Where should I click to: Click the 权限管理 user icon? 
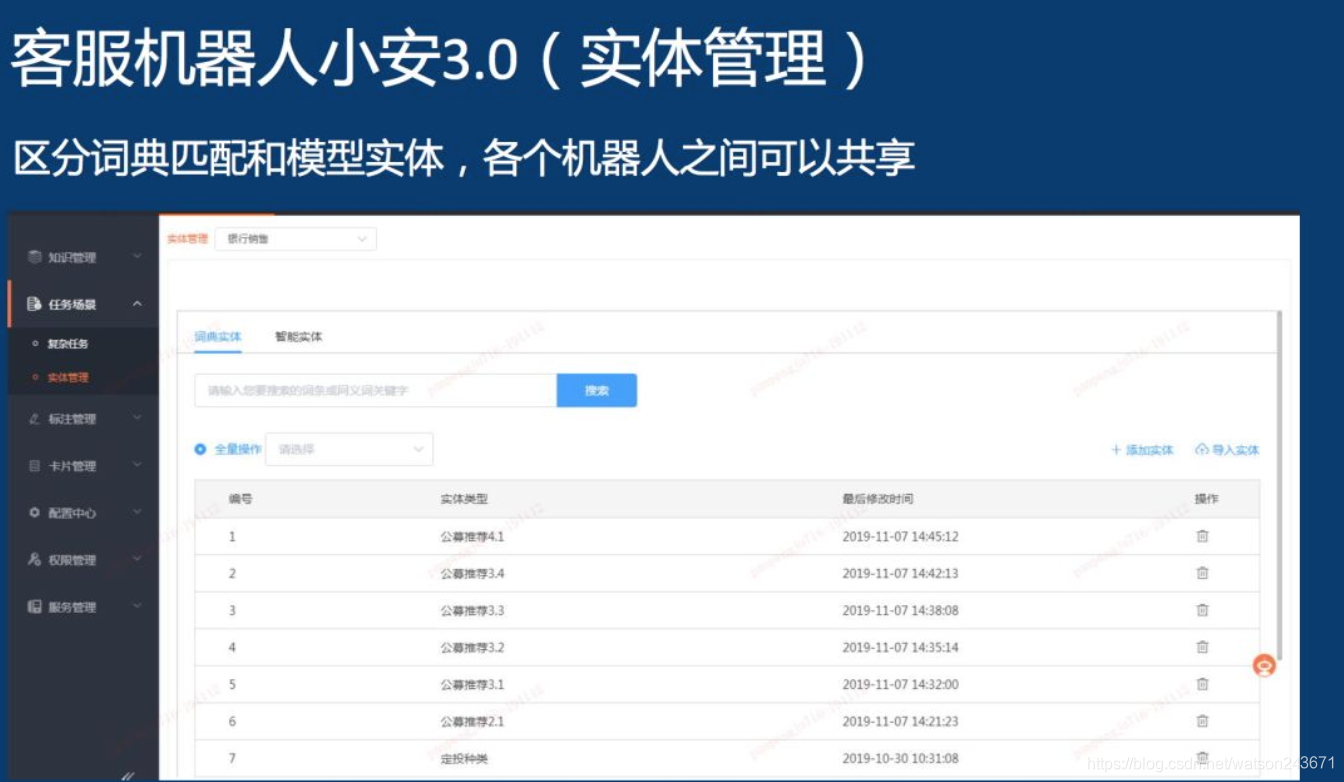point(35,560)
